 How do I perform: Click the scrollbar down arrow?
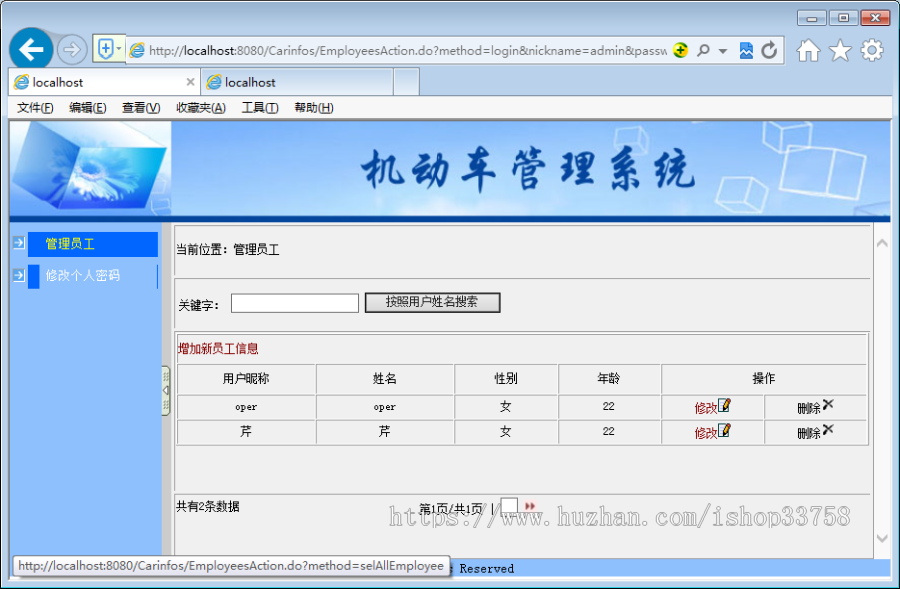(x=882, y=538)
